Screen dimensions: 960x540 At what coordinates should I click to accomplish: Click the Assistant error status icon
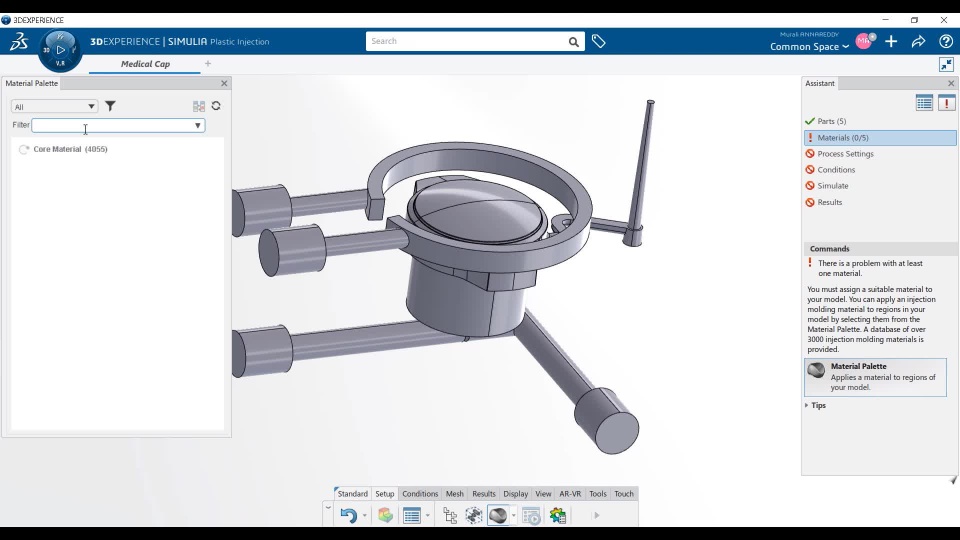[947, 103]
